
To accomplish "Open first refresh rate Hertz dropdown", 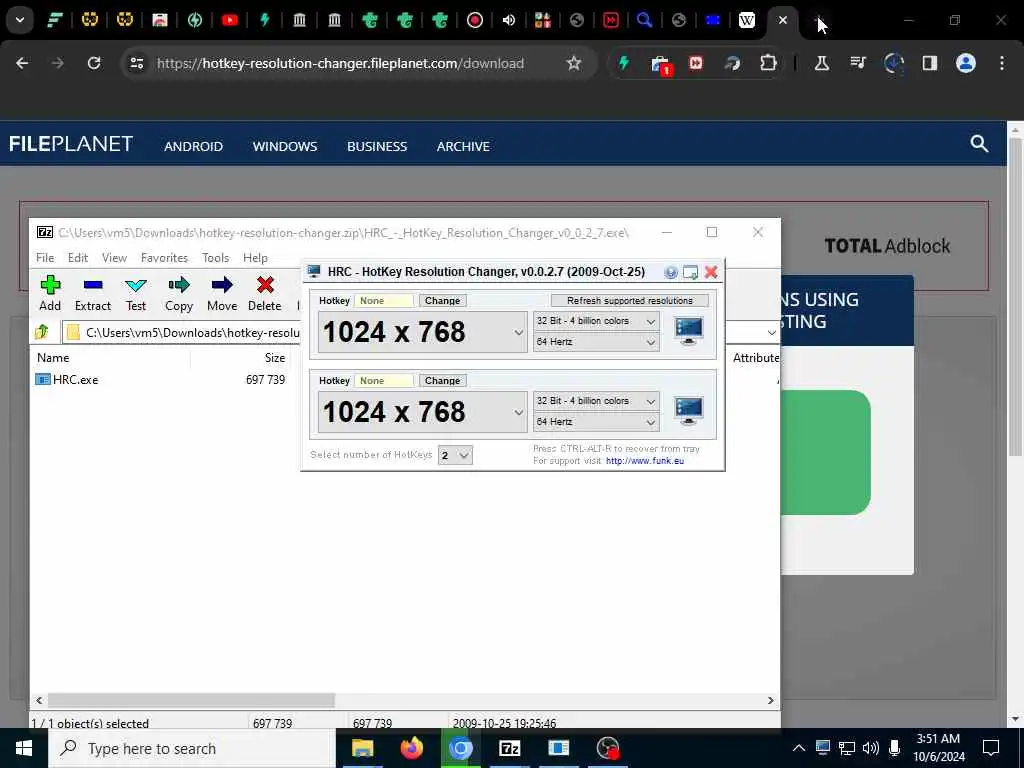I will [596, 342].
